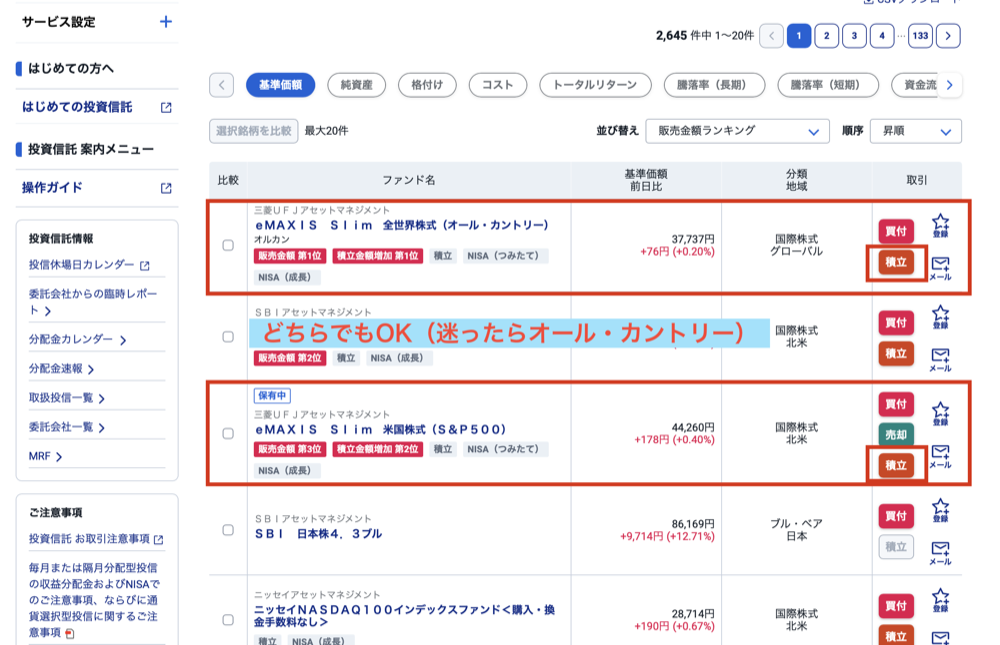1000x645 pixels.
Task: Select the 基準価額 tab
Action: tap(281, 85)
